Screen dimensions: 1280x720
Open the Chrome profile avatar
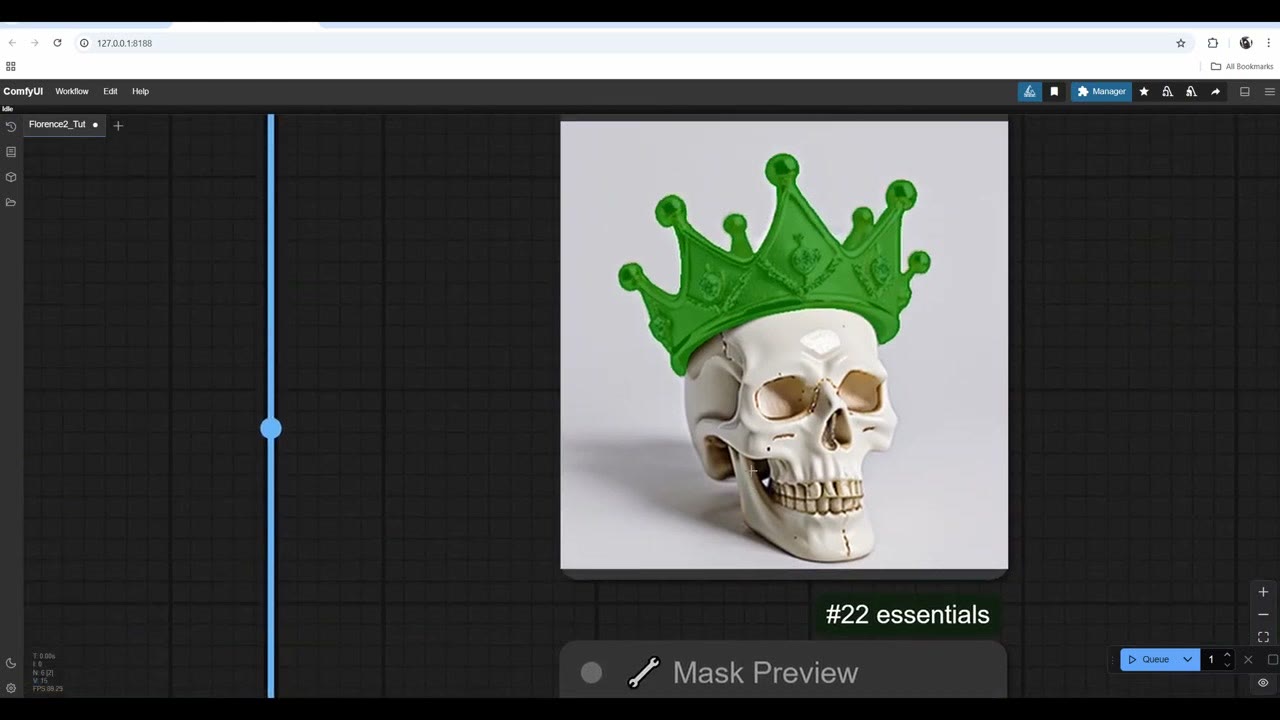coord(1246,43)
